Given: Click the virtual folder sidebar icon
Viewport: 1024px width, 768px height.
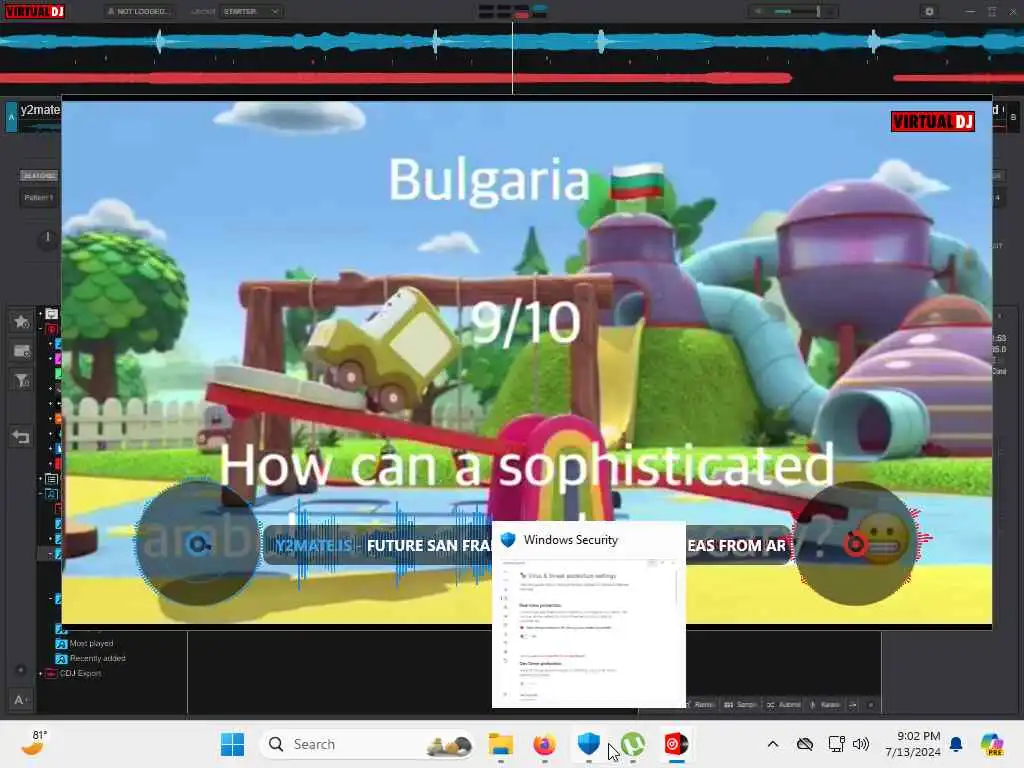Looking at the screenshot, I should (x=21, y=351).
